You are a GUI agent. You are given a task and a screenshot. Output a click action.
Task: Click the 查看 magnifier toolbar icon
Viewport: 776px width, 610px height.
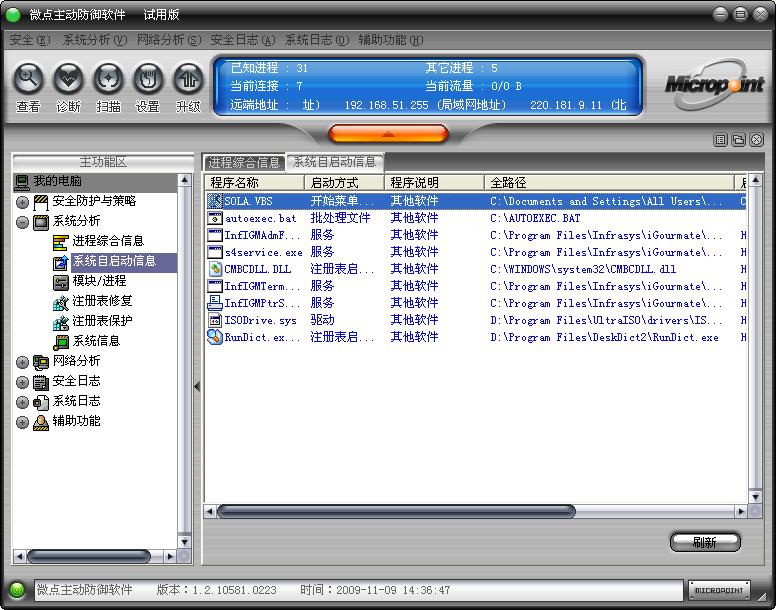pos(29,79)
